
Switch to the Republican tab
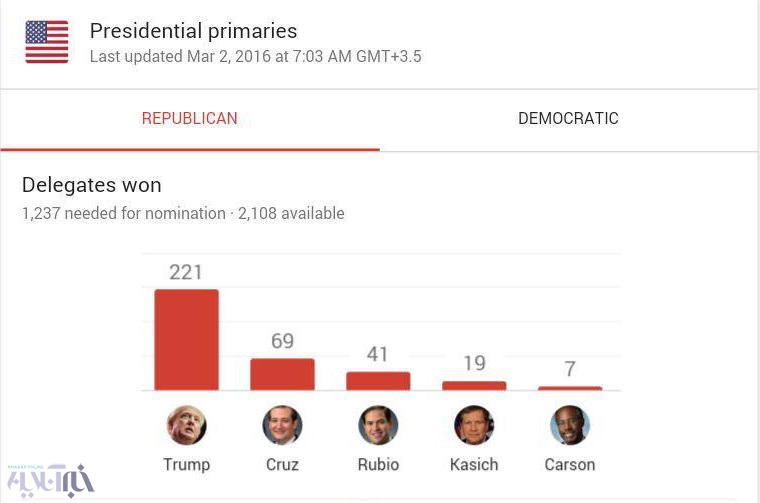pyautogui.click(x=190, y=119)
